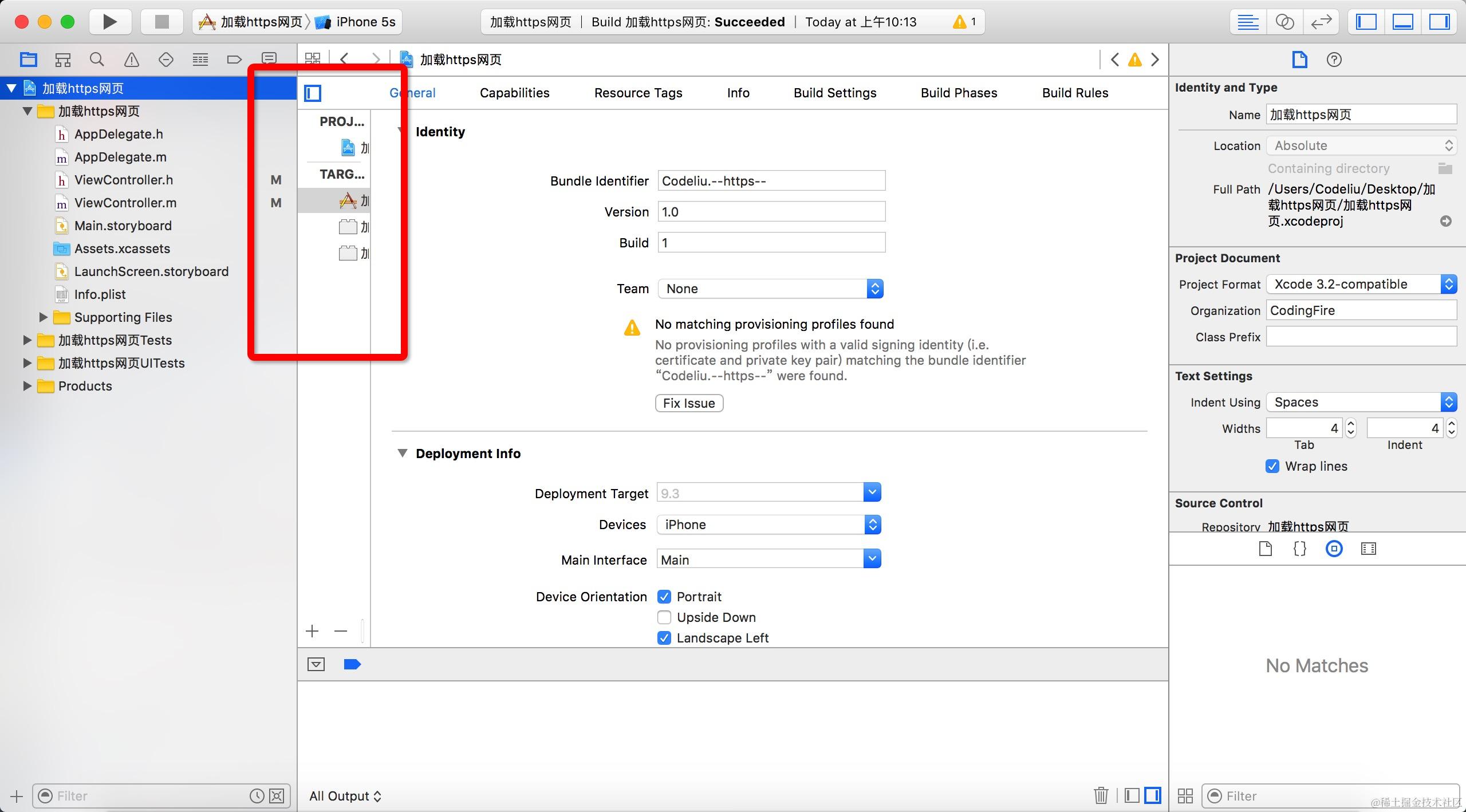The image size is (1466, 812).
Task: Open the Breakpoint navigator icon
Action: tap(234, 60)
